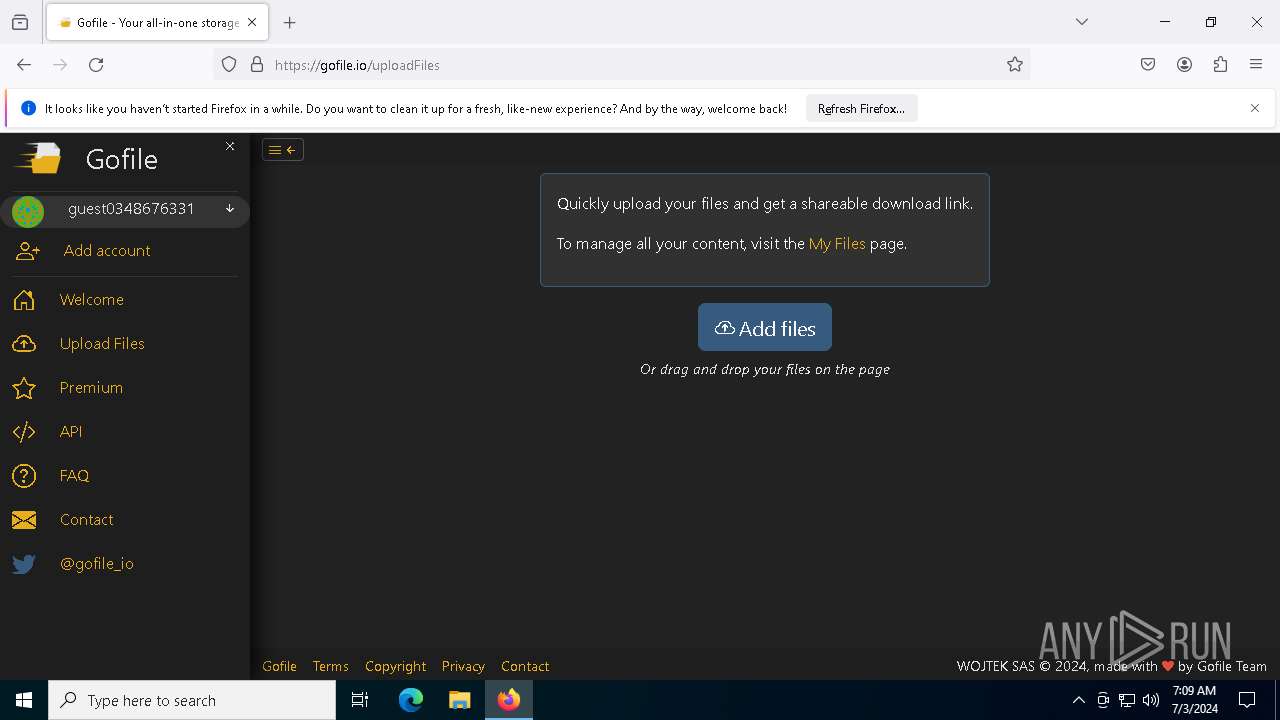The image size is (1280, 720).
Task: Open the @gofile_io Twitter link
Action: coord(97,564)
